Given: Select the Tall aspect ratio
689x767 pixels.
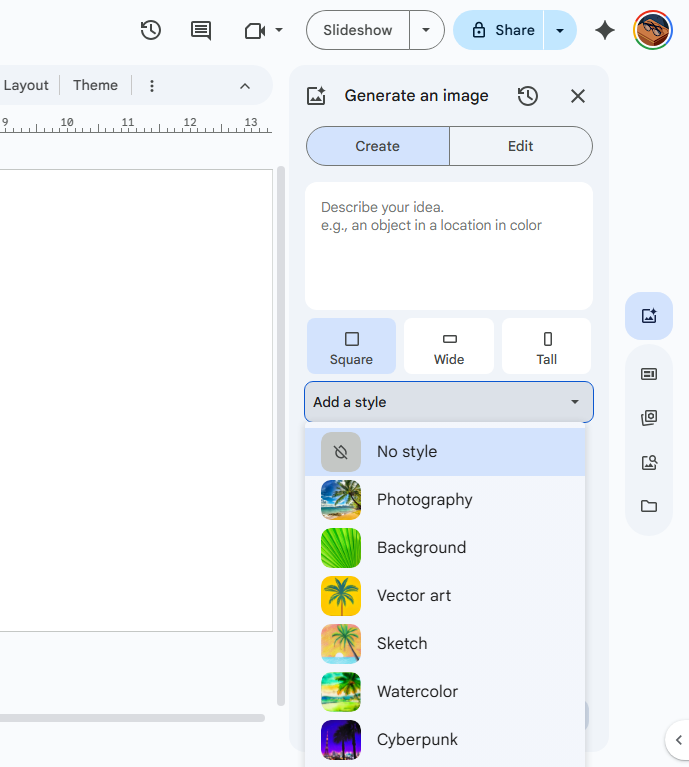Looking at the screenshot, I should [547, 346].
